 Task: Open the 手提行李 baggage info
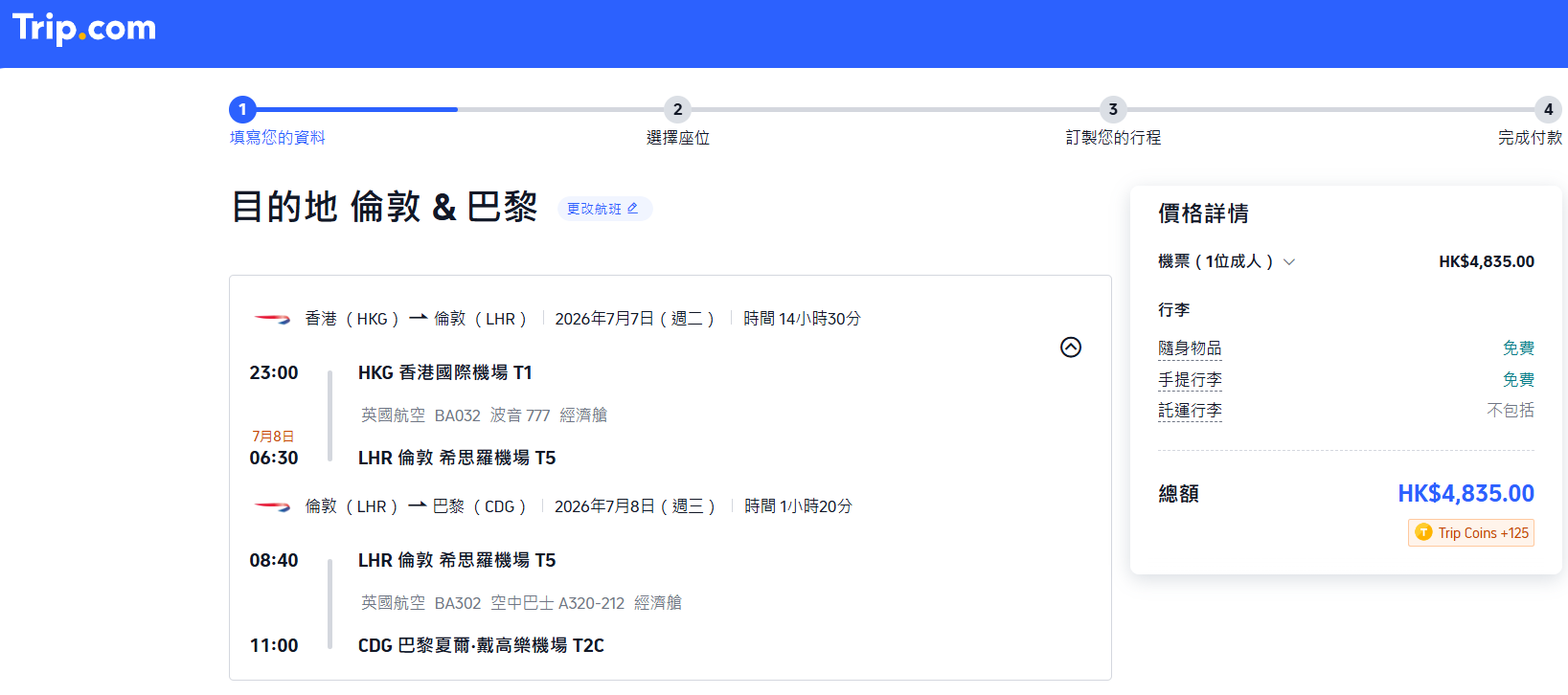(x=1190, y=380)
